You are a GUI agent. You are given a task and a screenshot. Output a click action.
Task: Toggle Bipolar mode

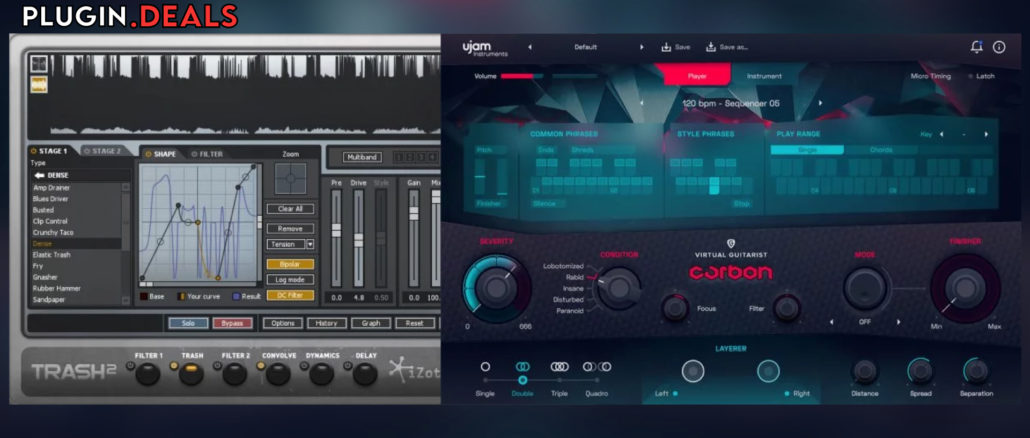(290, 264)
